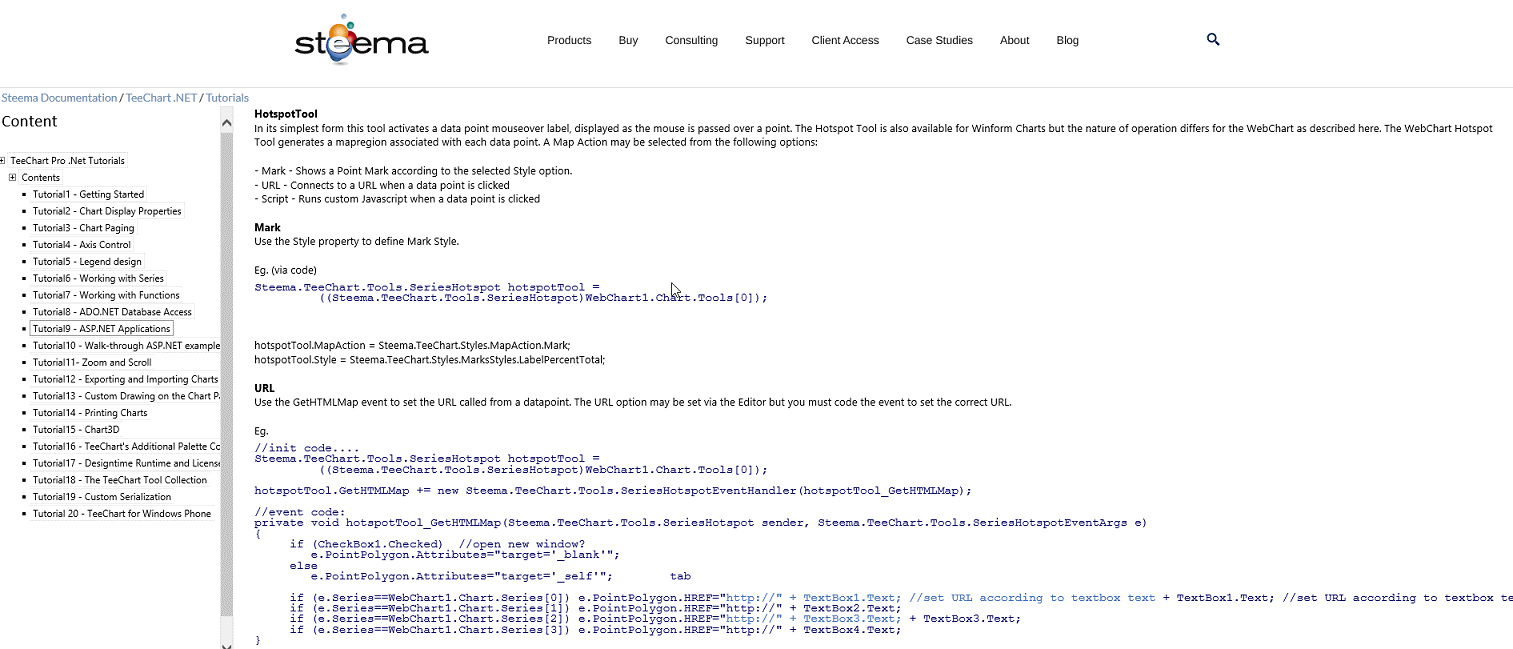
Task: Click the Content sidebar heading
Action: point(29,121)
